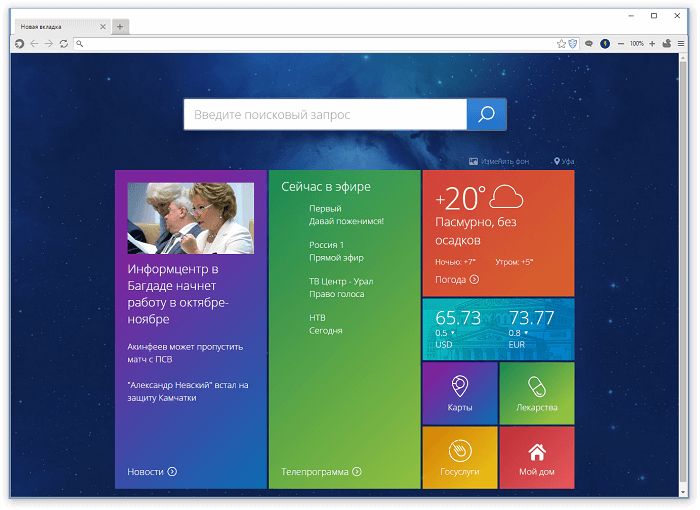This screenshot has height=510, width=700.
Task: Open news 'Александр Невский встал на защиту Камчатки'
Action: [x=188, y=391]
